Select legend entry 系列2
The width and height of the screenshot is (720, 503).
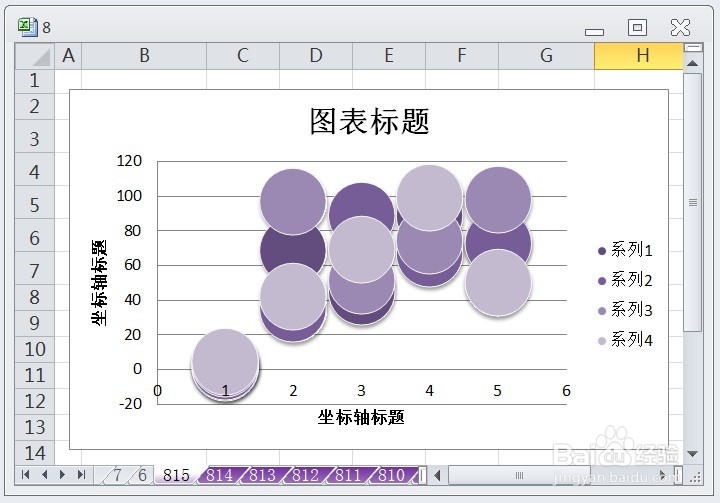point(625,280)
